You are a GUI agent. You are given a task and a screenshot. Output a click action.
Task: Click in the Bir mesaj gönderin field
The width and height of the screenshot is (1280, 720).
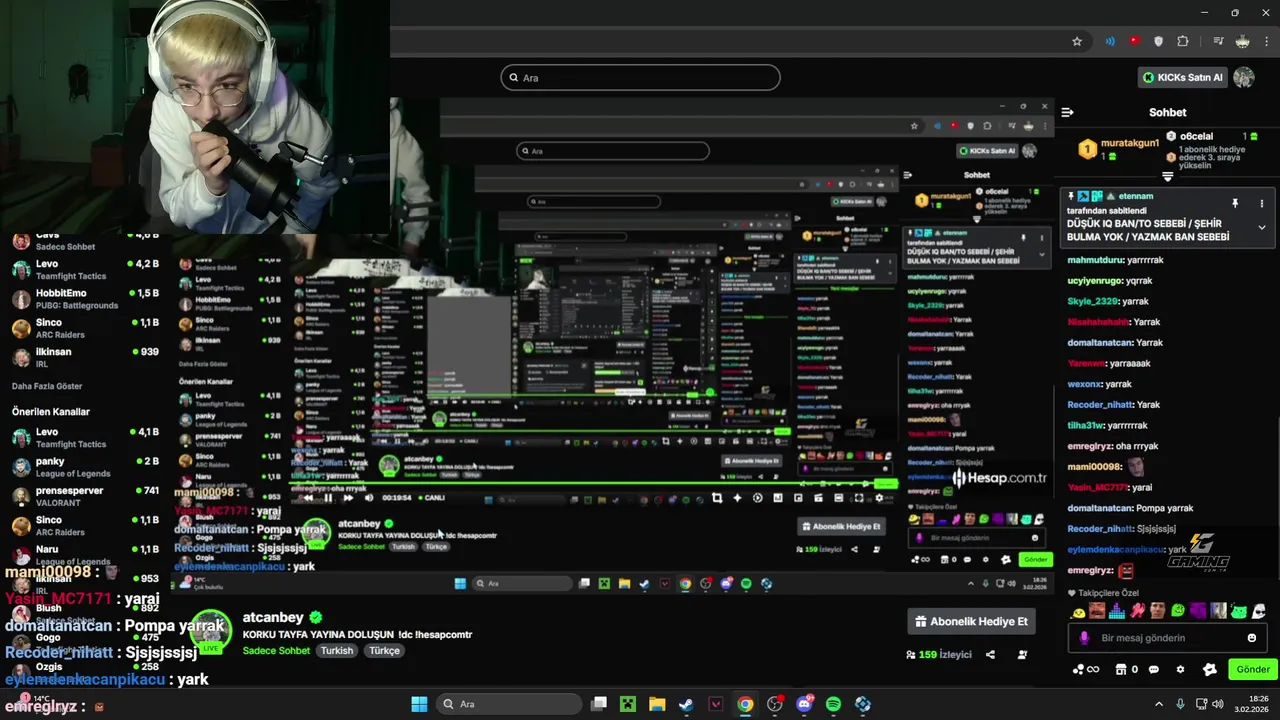[1168, 638]
